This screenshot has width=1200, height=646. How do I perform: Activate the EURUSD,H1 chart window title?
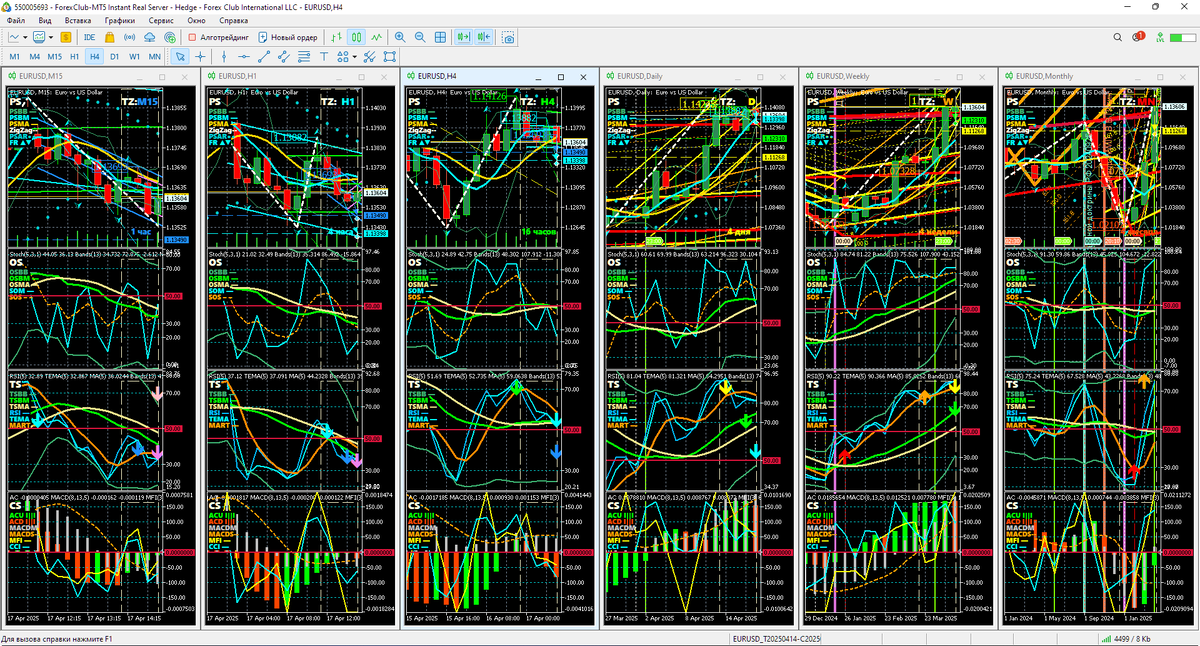pos(237,76)
